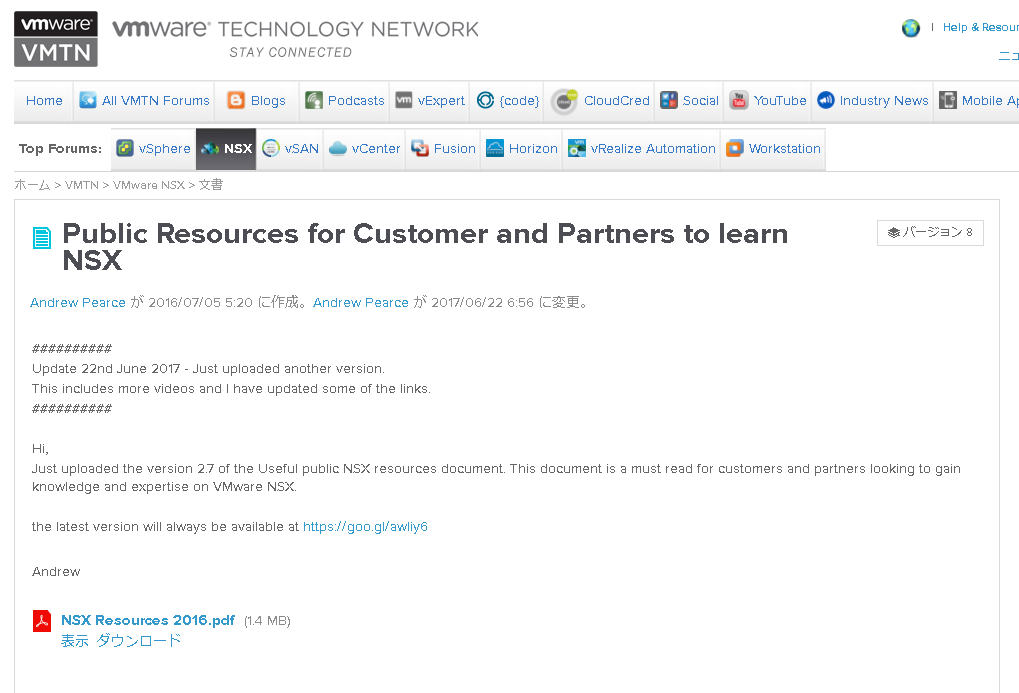Click the CloudCred badge icon
This screenshot has height=693, width=1019.
pos(564,101)
